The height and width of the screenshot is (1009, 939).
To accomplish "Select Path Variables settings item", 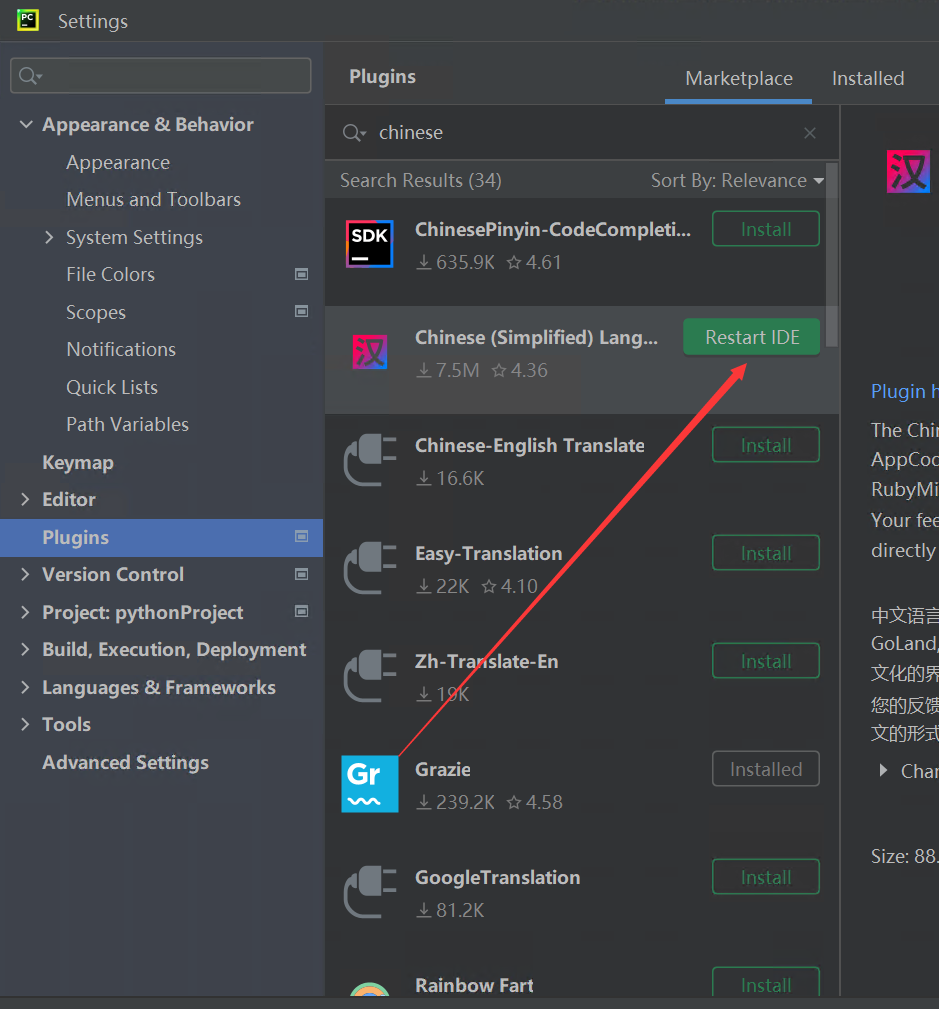I will pyautogui.click(x=127, y=424).
